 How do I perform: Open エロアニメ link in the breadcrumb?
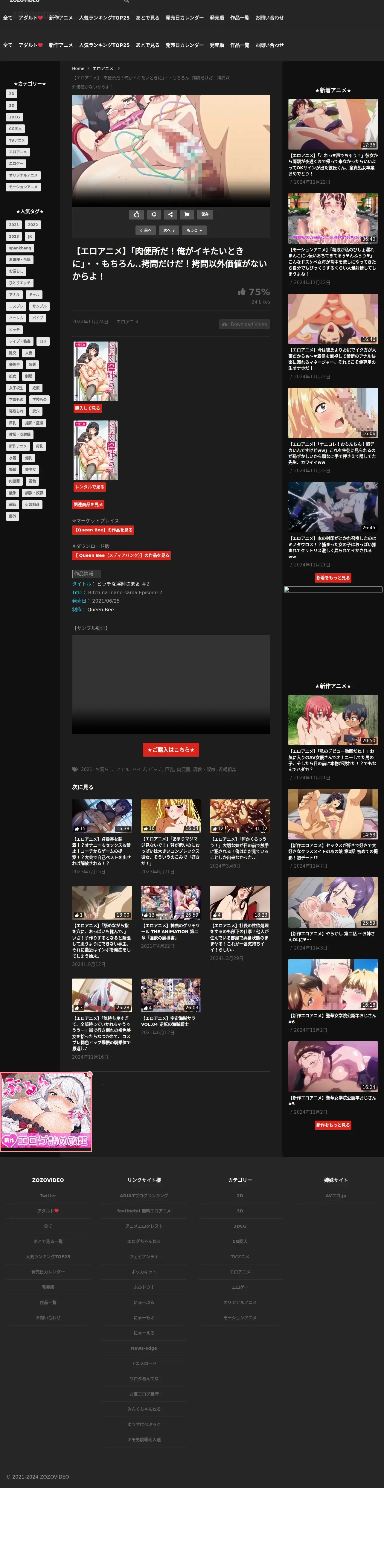(x=103, y=69)
